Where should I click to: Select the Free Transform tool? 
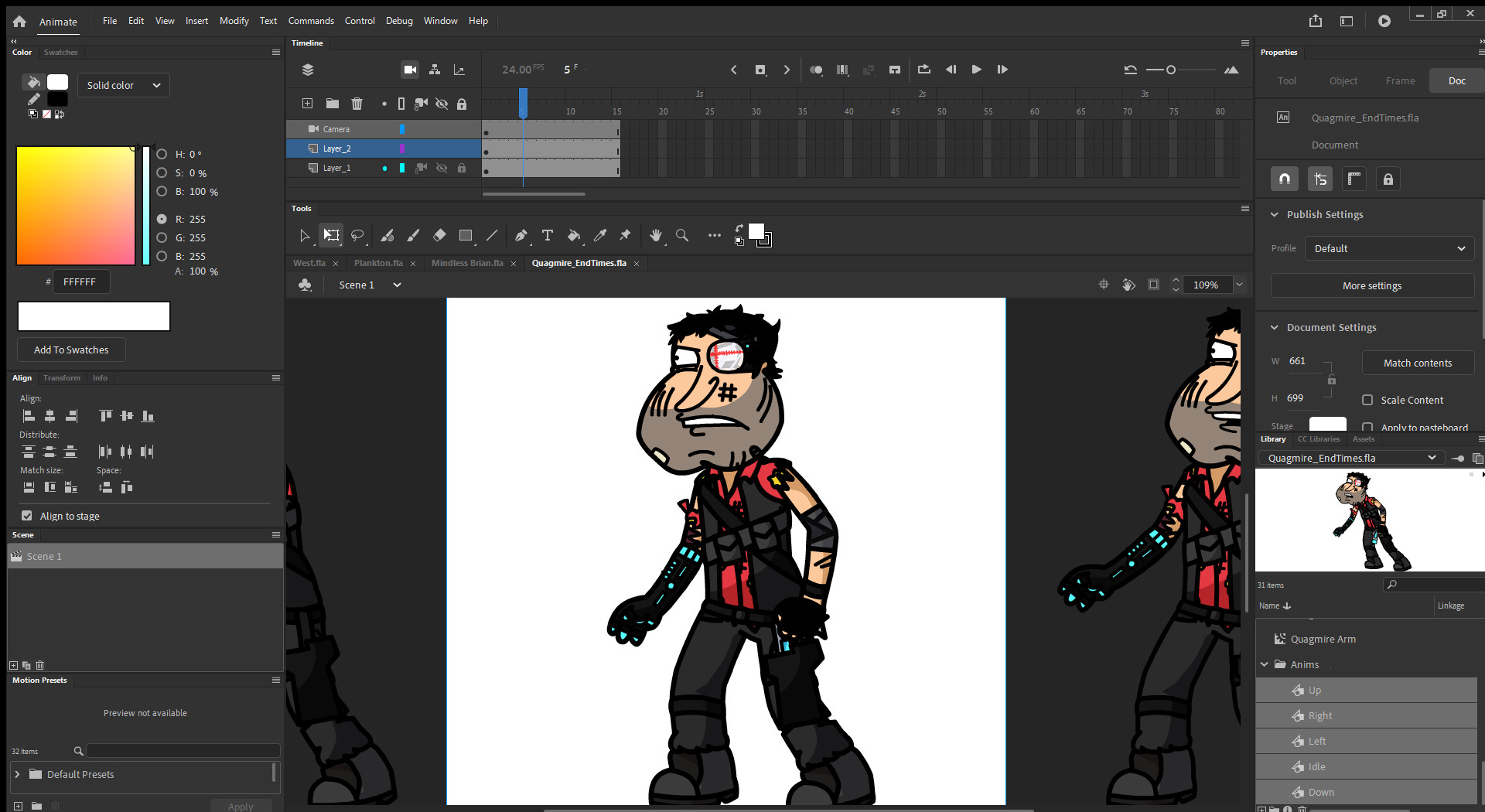point(332,235)
